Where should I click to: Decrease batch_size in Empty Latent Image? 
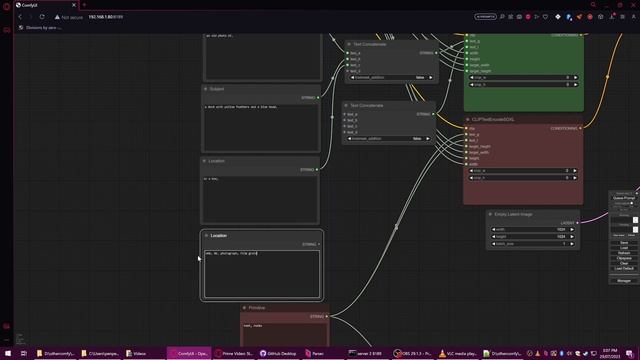[493, 244]
